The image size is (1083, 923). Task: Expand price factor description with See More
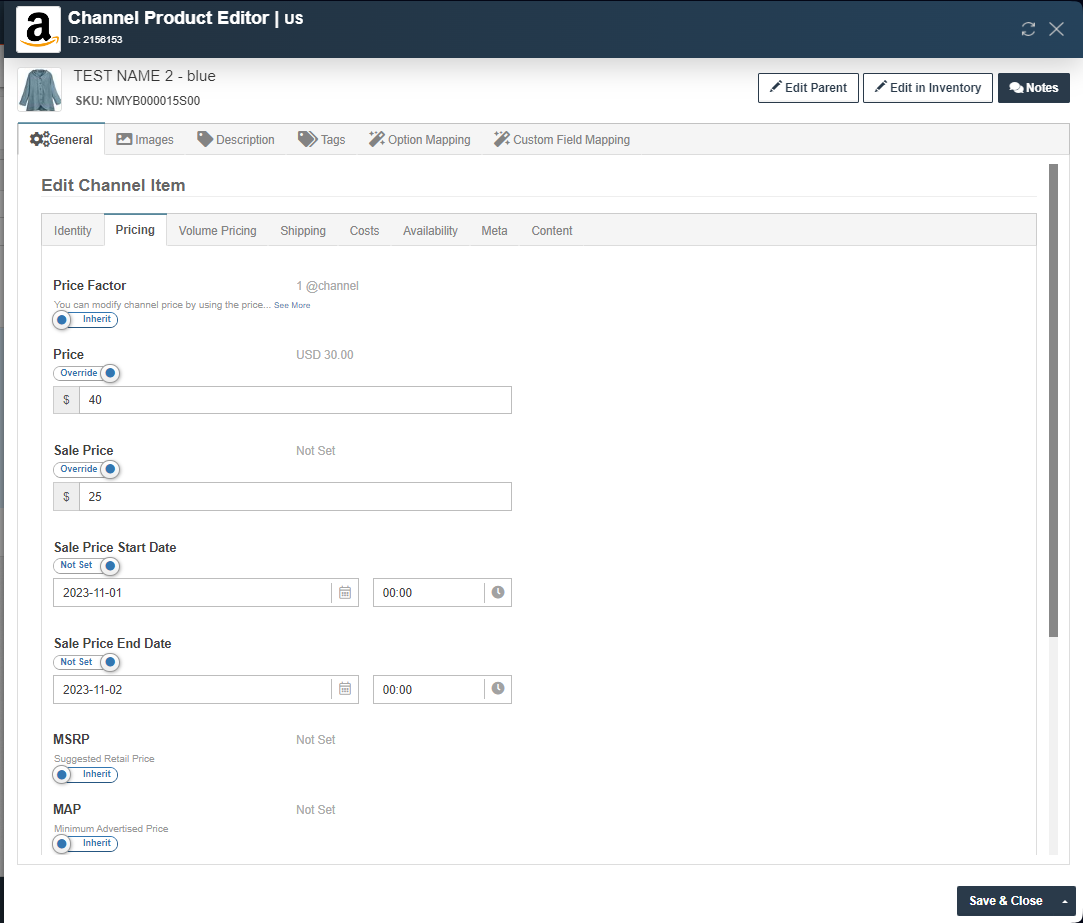tap(292, 305)
